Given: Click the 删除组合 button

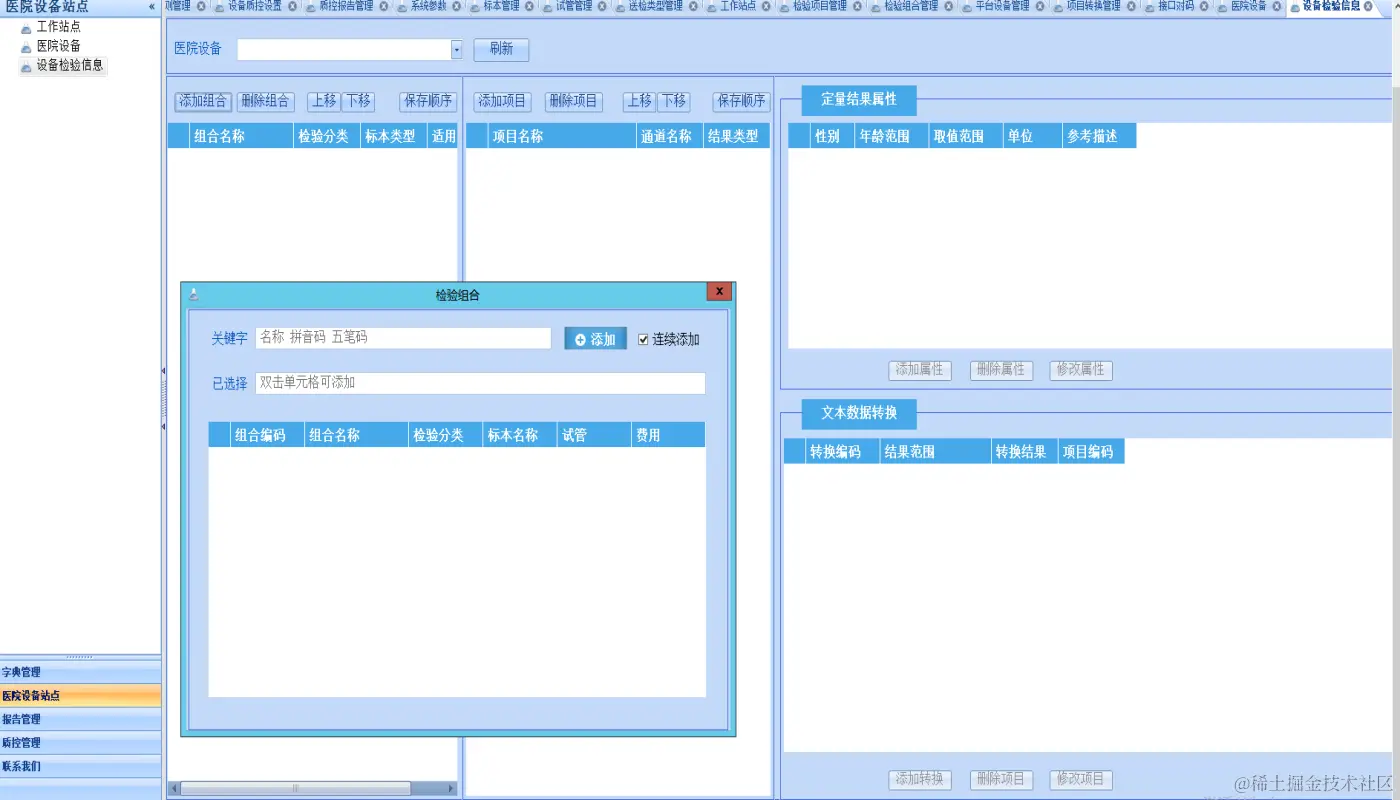Looking at the screenshot, I should pos(266,101).
